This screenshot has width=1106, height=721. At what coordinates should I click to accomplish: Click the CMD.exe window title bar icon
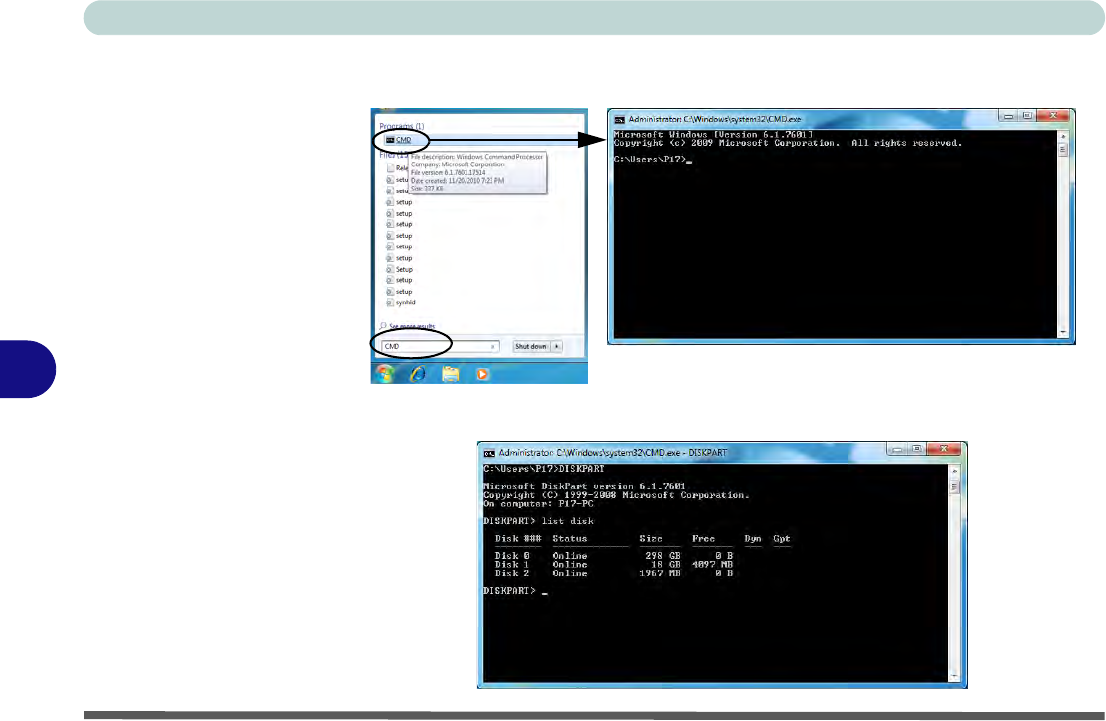tap(619, 117)
